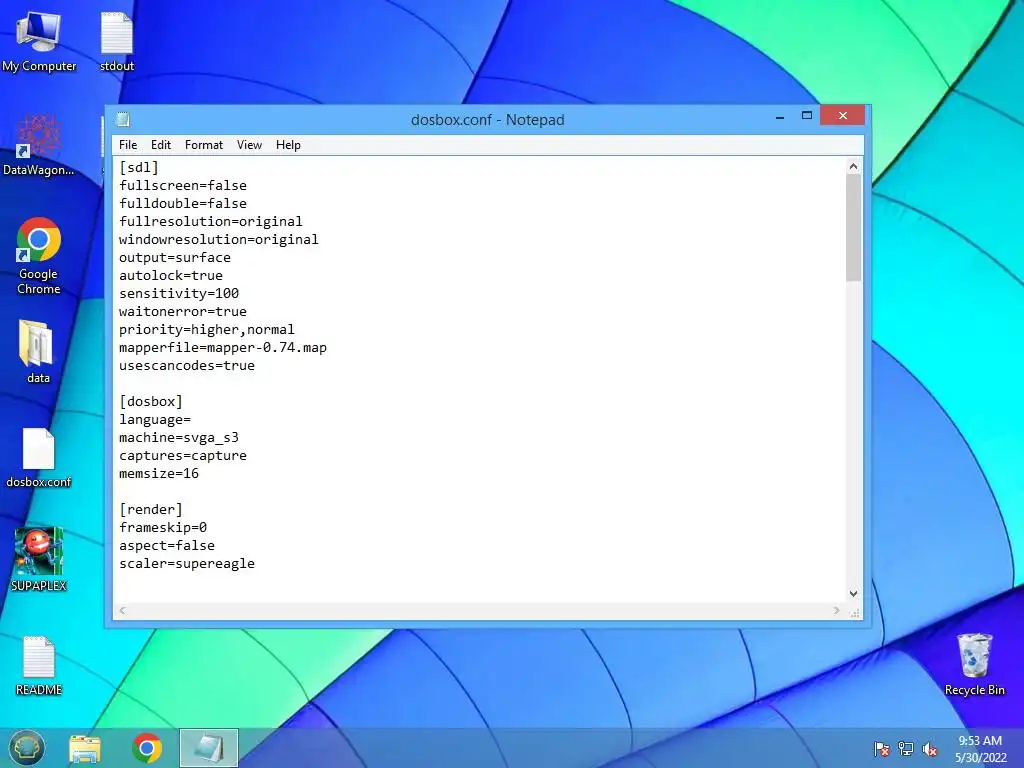Select dosbox.conf file on desktop

[x=39, y=457]
